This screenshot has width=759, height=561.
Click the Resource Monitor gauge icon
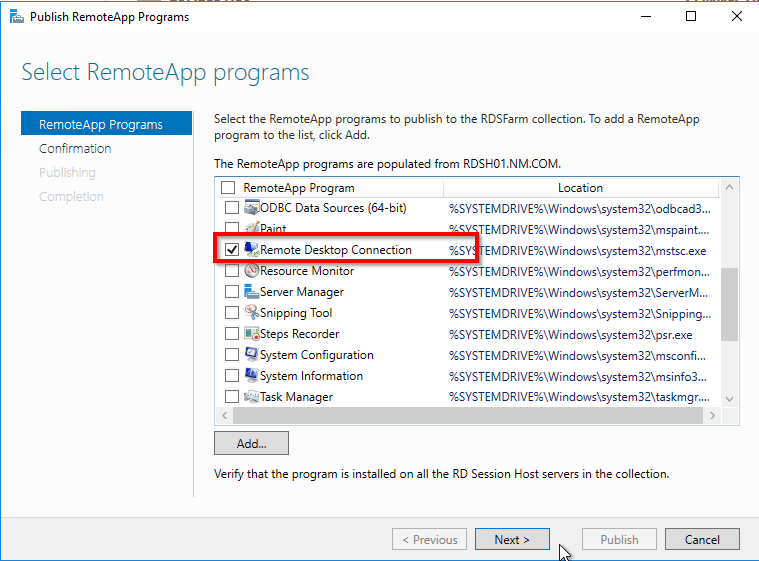pyautogui.click(x=252, y=271)
